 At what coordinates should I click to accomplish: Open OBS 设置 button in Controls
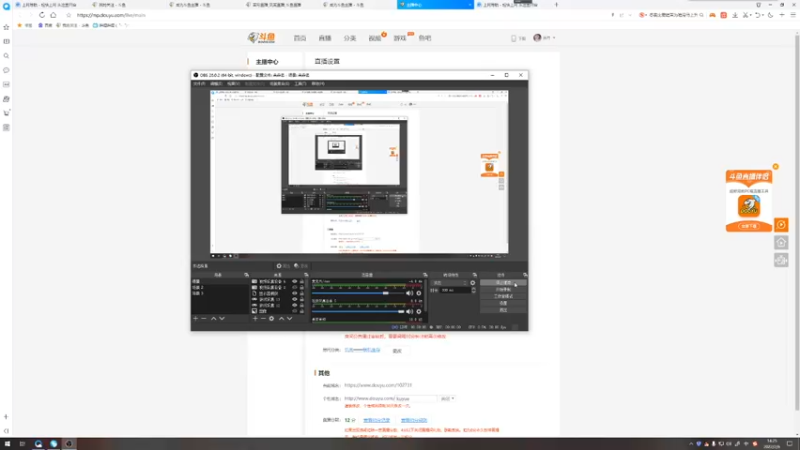click(503, 303)
